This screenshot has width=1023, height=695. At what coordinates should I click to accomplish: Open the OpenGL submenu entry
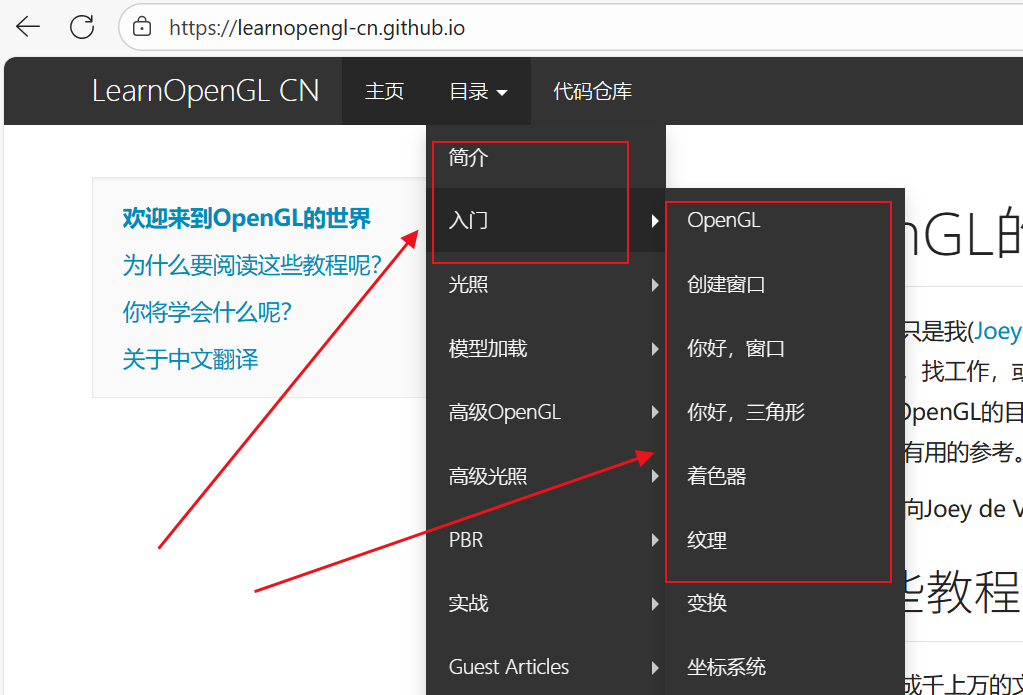pos(785,221)
